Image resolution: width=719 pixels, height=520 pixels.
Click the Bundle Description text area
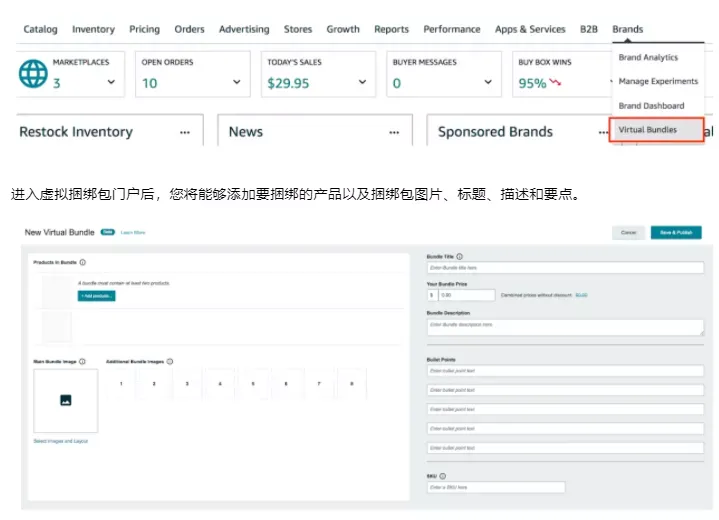(x=565, y=327)
